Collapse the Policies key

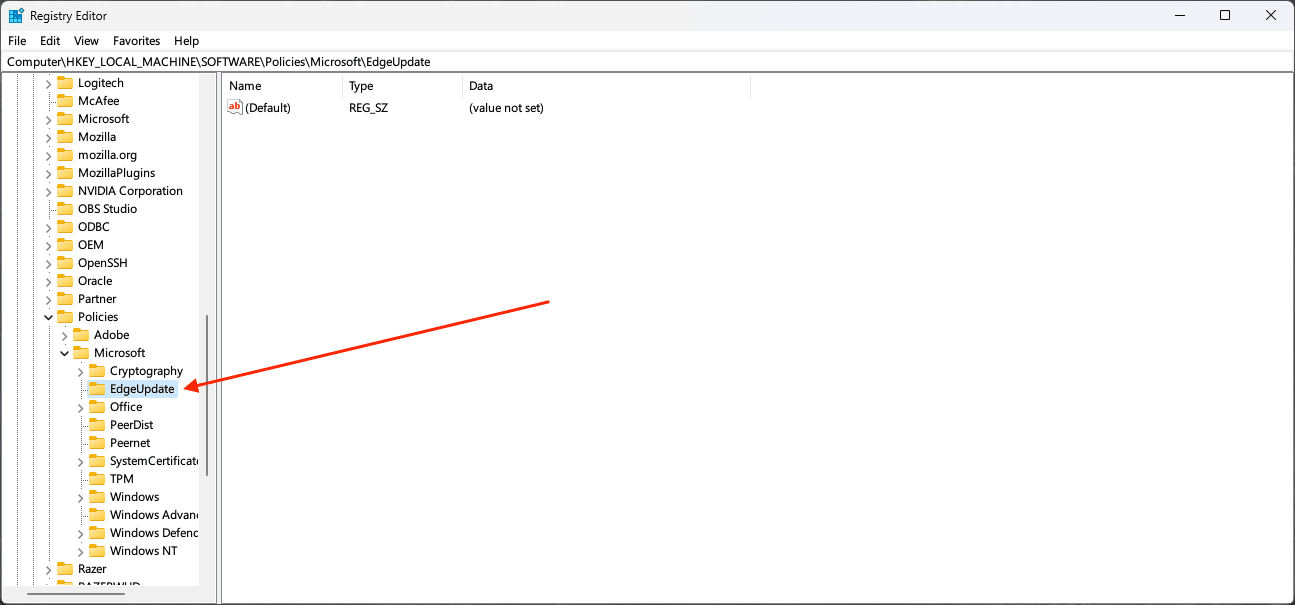click(48, 317)
